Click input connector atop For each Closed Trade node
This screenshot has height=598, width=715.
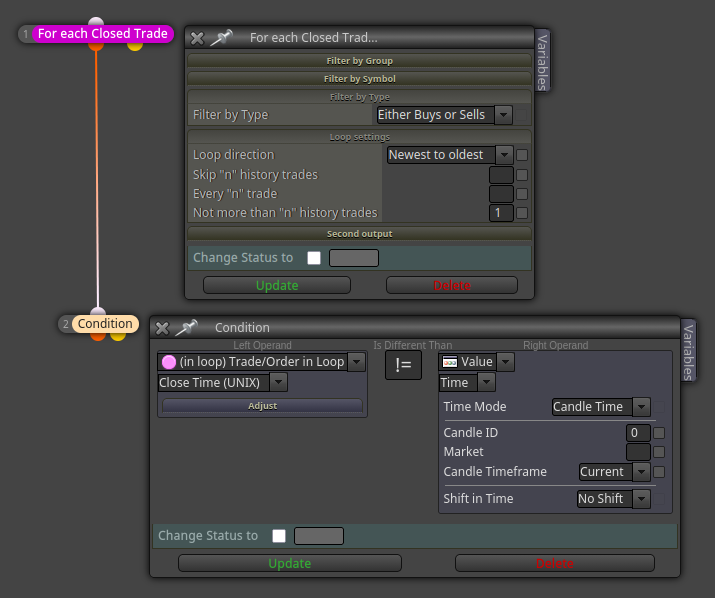coord(96,21)
